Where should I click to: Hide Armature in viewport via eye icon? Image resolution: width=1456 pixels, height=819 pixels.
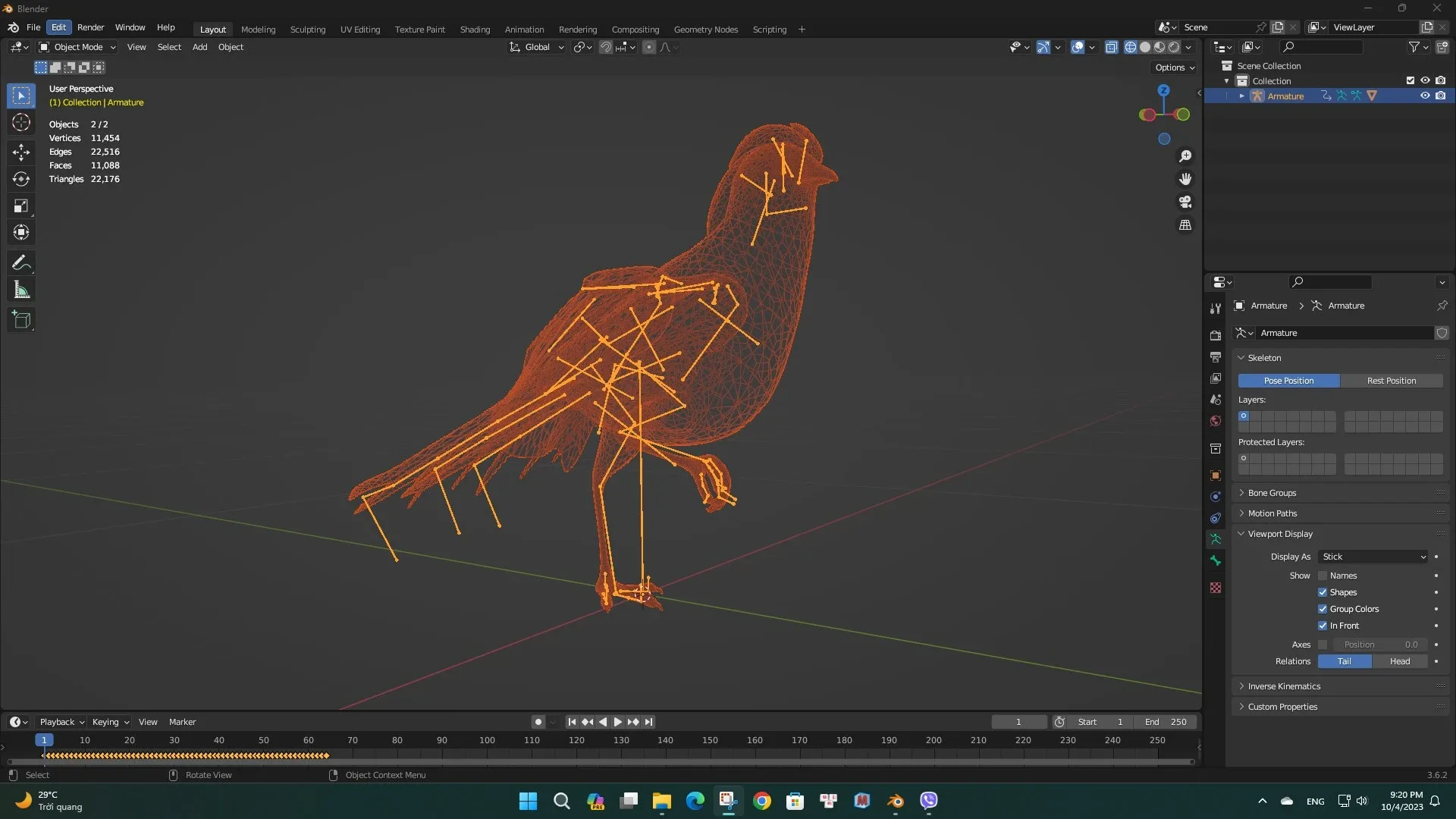tap(1425, 96)
